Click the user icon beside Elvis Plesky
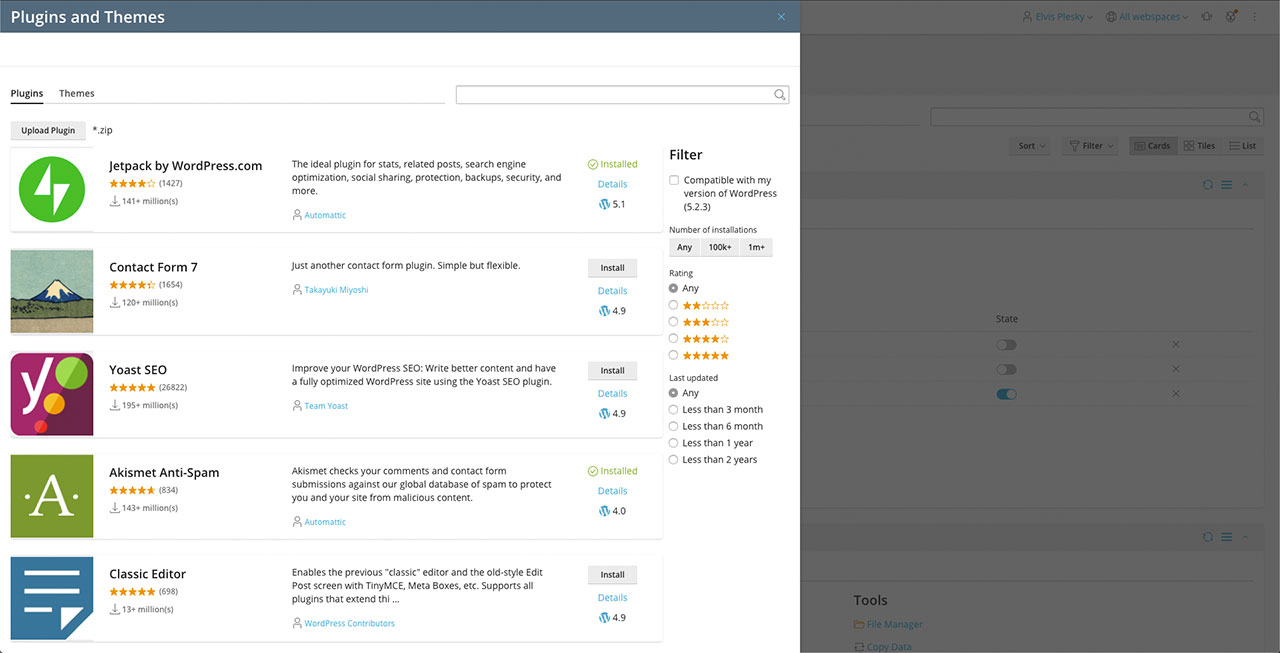The width and height of the screenshot is (1280, 653). (1026, 17)
